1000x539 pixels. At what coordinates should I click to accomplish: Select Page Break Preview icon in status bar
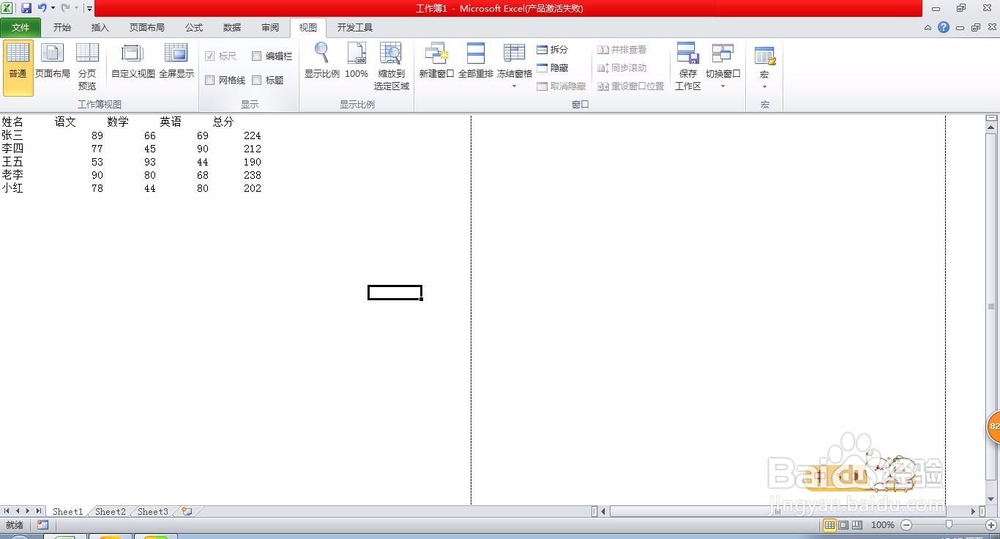(857, 525)
